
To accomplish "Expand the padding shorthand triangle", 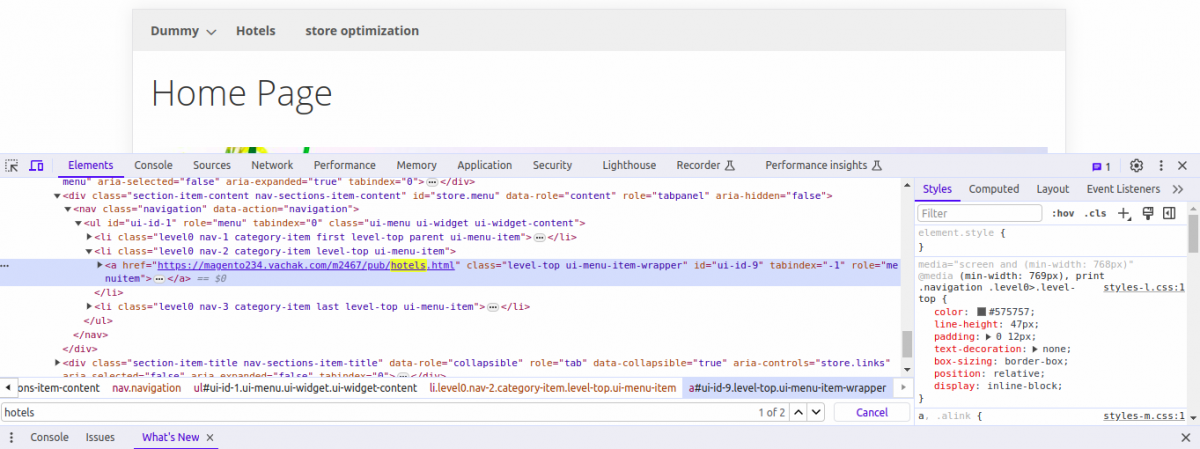I will pyautogui.click(x=989, y=337).
